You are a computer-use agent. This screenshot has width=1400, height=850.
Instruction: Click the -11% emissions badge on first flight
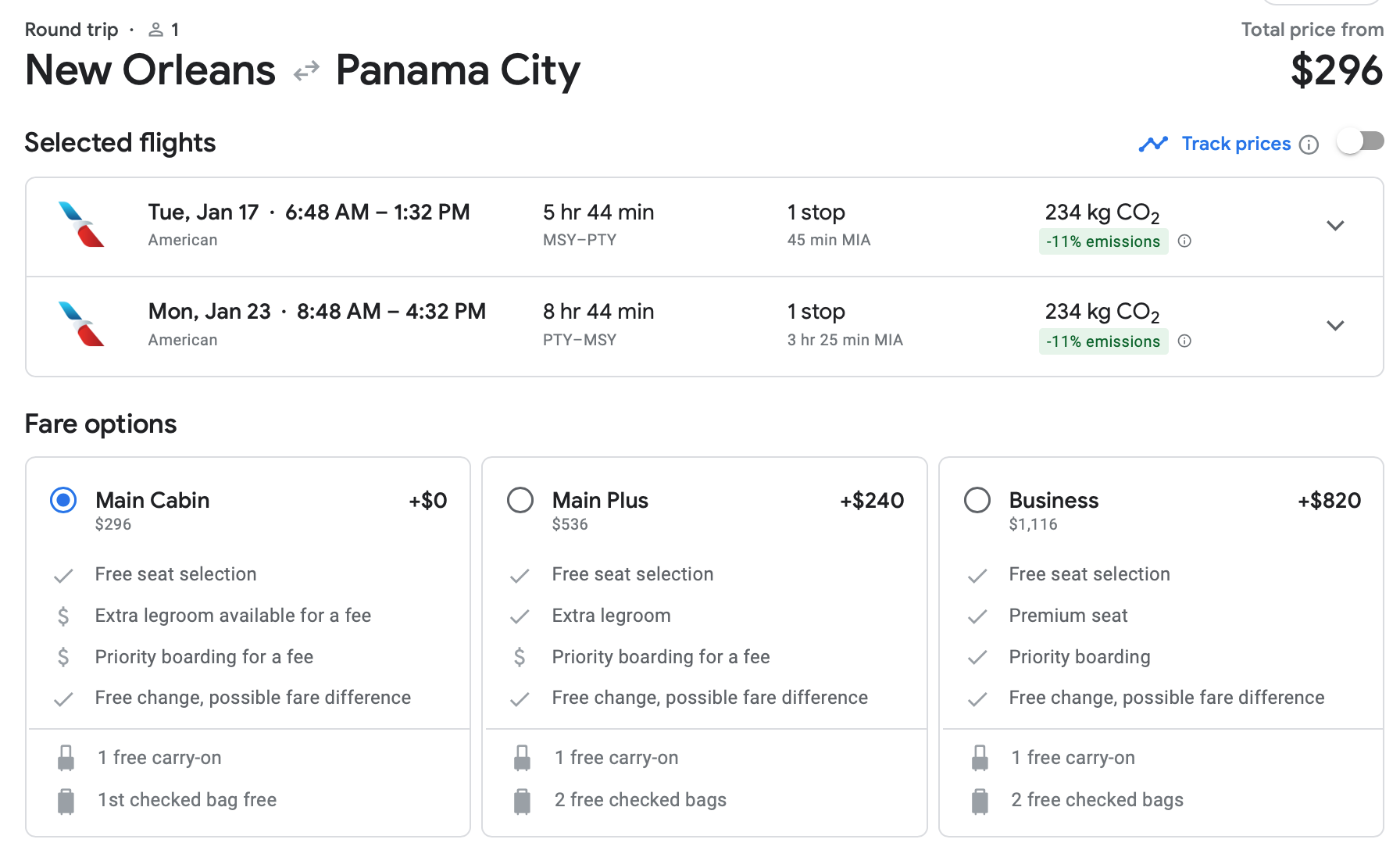pyautogui.click(x=1103, y=241)
